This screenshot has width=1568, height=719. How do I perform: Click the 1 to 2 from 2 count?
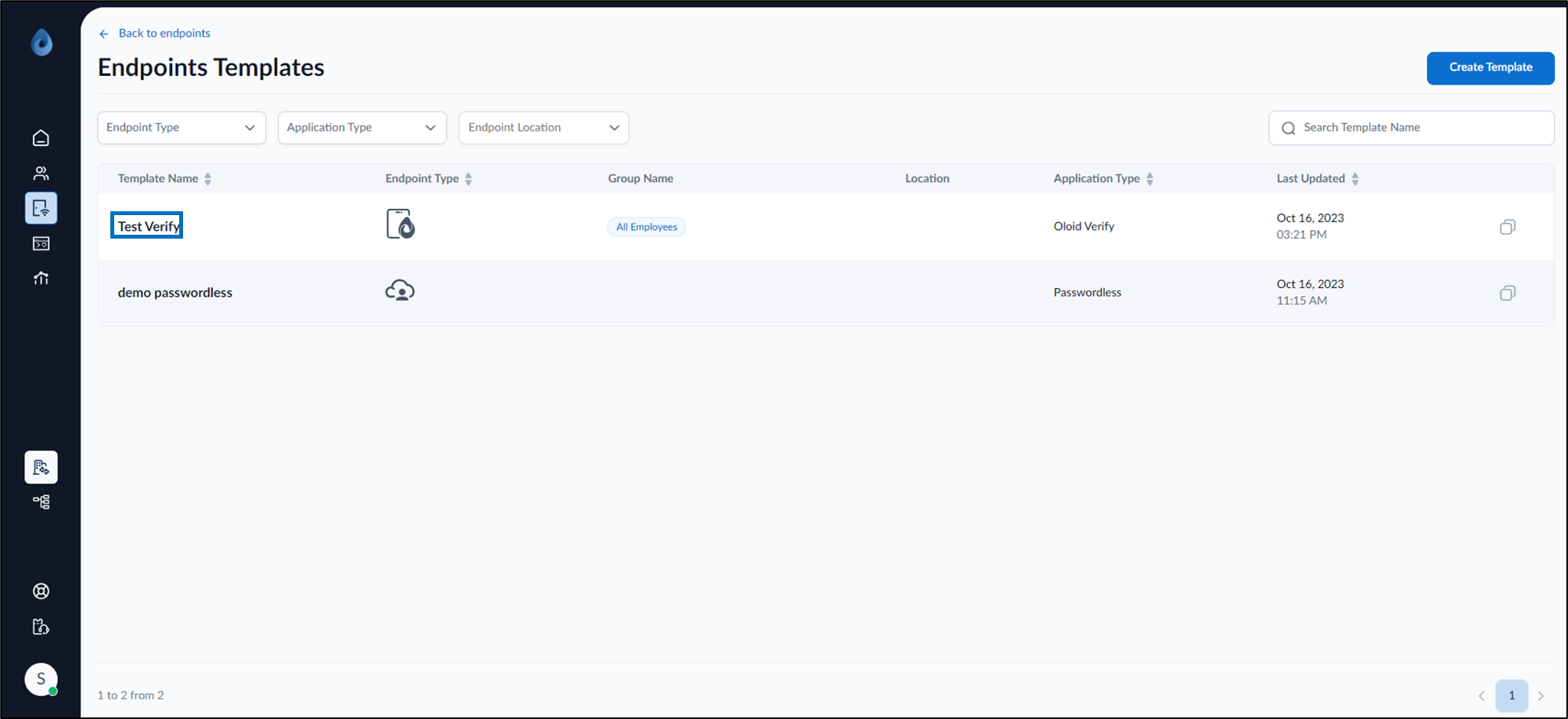(x=131, y=696)
